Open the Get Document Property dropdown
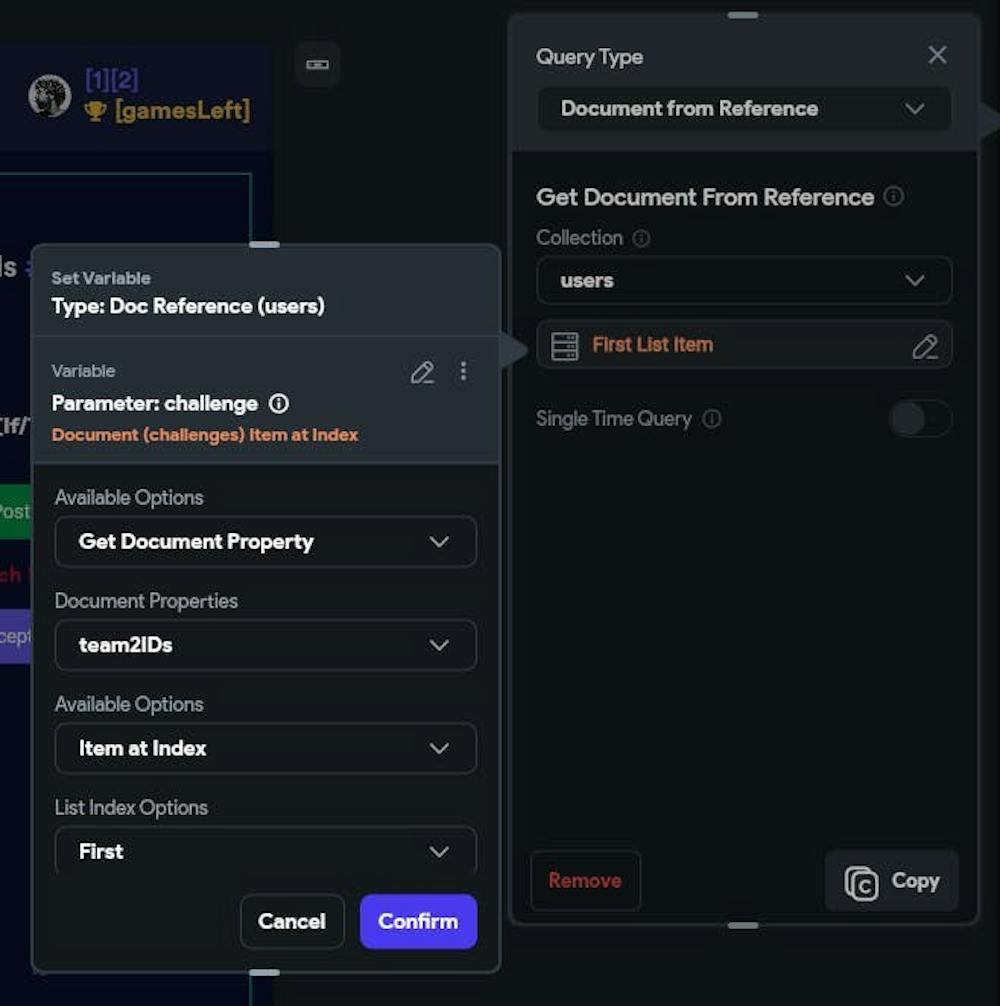The width and height of the screenshot is (1000, 1006). pyautogui.click(x=266, y=541)
